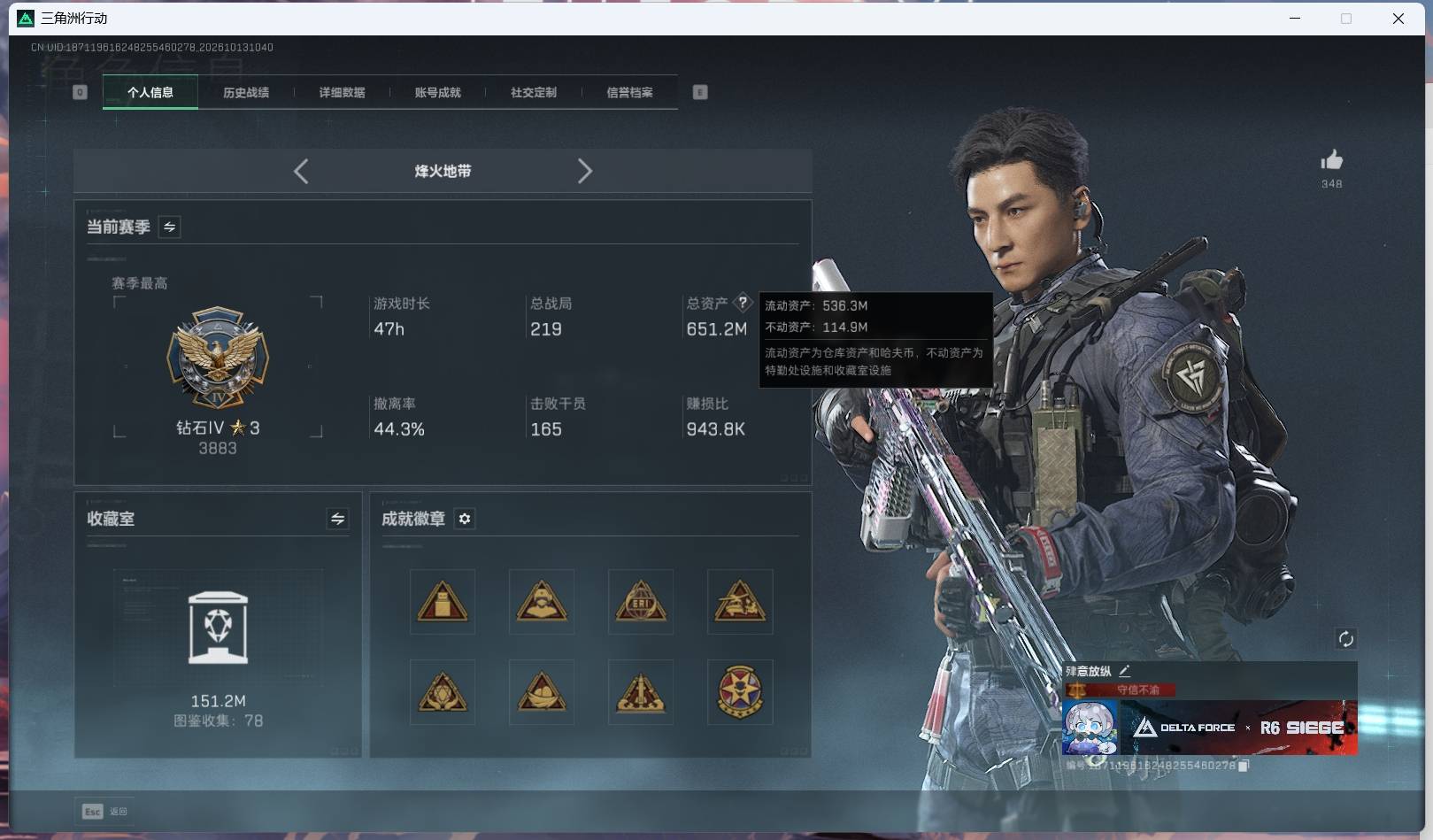Viewport: 1433px width, 840px height.
Task: Click the 651.2M total assets value
Action: click(717, 329)
